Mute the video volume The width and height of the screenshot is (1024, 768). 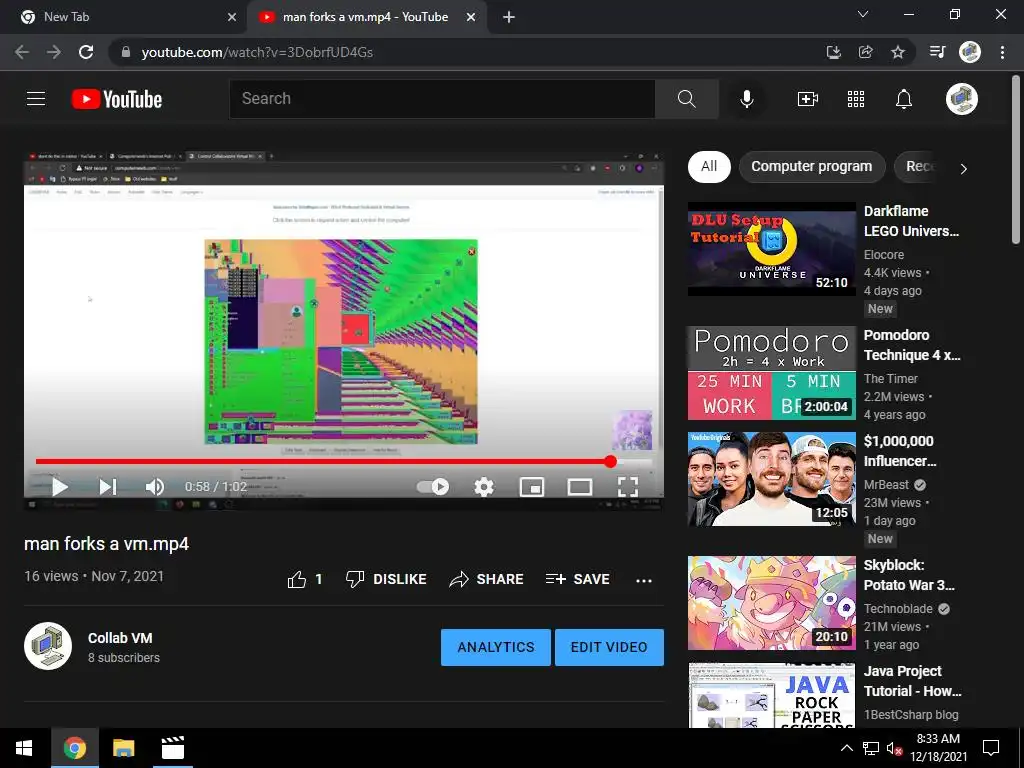click(x=155, y=487)
